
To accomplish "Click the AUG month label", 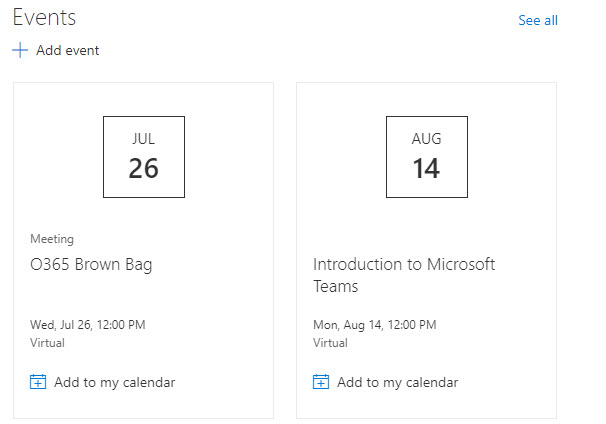I will (x=426, y=139).
